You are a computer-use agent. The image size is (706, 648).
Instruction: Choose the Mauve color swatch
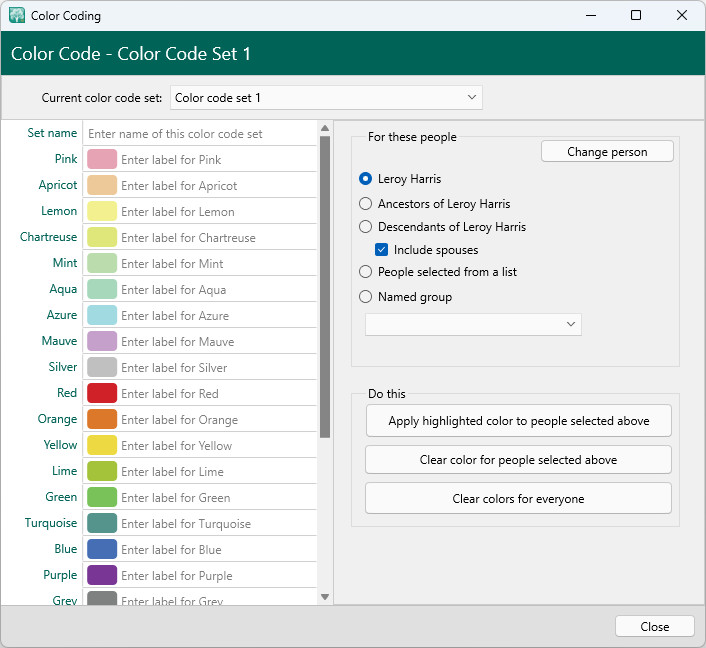tap(102, 341)
